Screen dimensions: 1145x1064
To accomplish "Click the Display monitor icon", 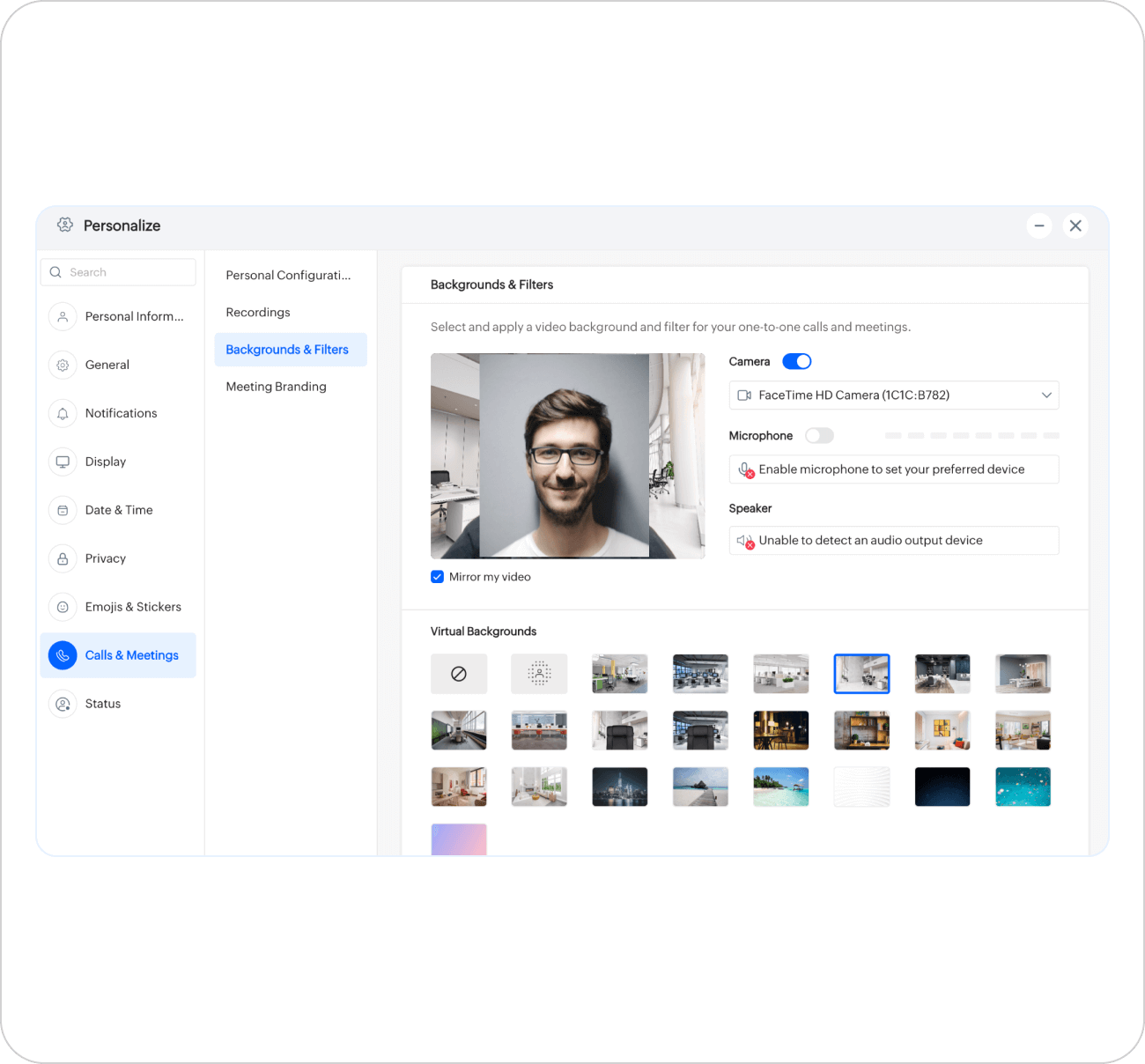I will coord(62,462).
